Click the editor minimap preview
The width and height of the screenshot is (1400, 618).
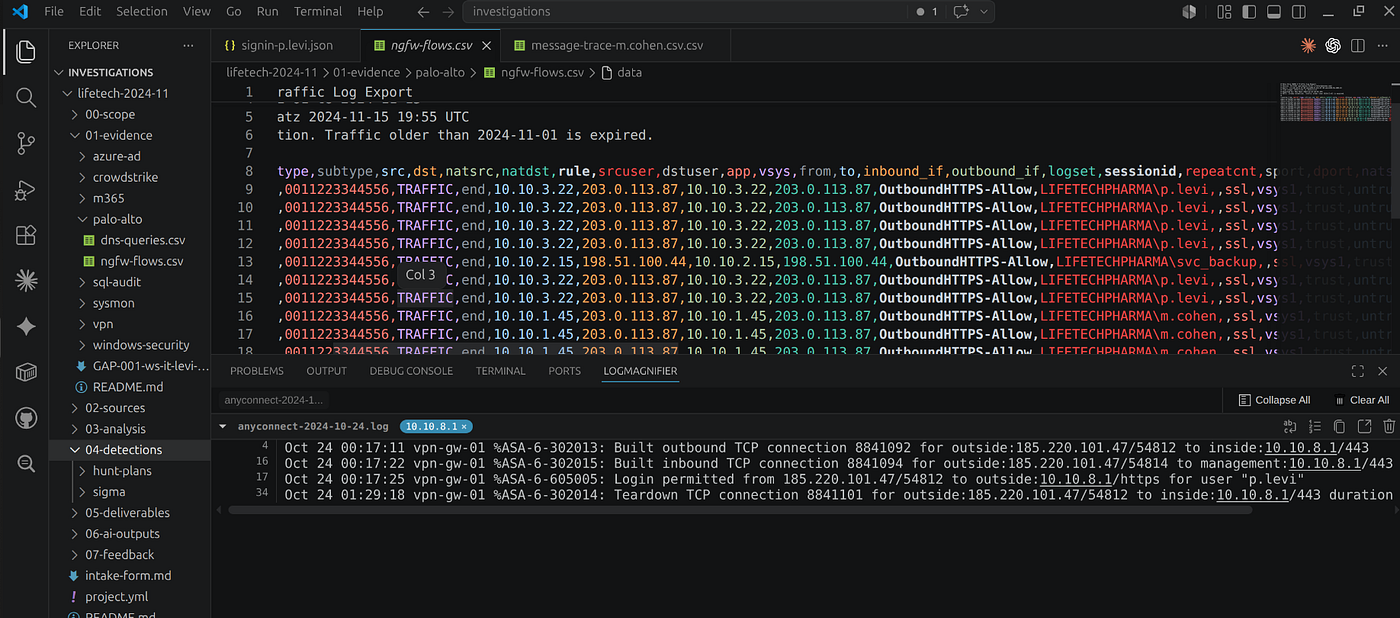[x=1335, y=105]
